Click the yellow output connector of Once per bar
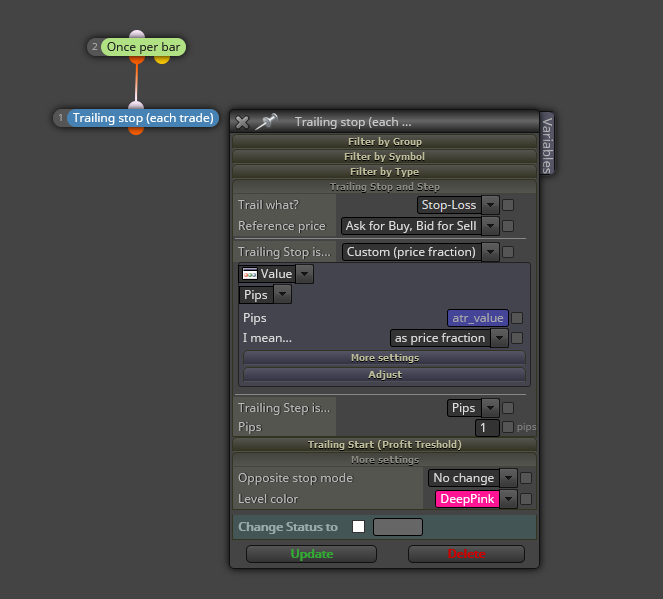663x599 pixels. click(x=162, y=60)
